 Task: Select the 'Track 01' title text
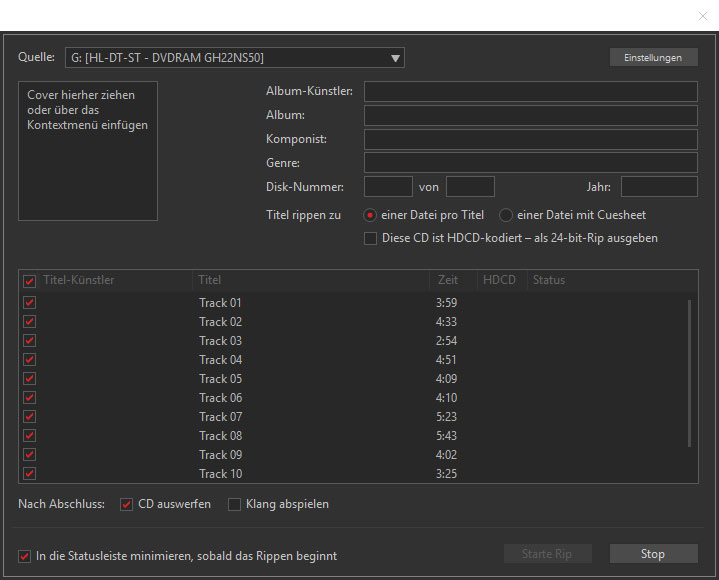pyautogui.click(x=220, y=303)
